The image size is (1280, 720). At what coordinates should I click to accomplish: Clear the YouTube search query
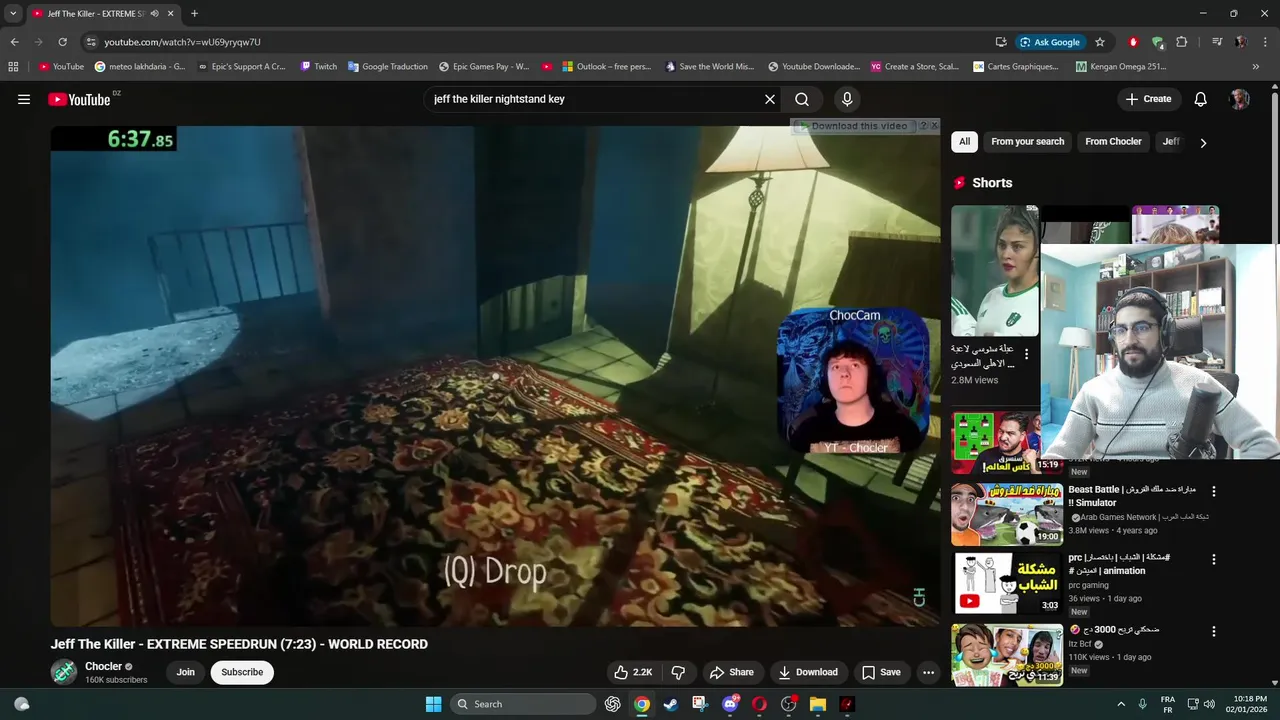pyautogui.click(x=770, y=99)
